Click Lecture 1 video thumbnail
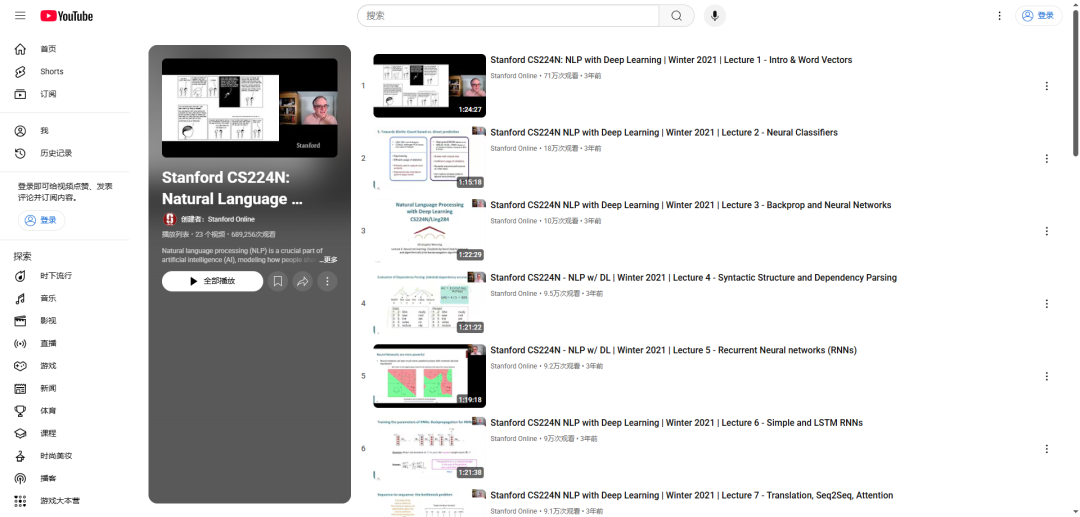The height and width of the screenshot is (517, 1080). 429,86
